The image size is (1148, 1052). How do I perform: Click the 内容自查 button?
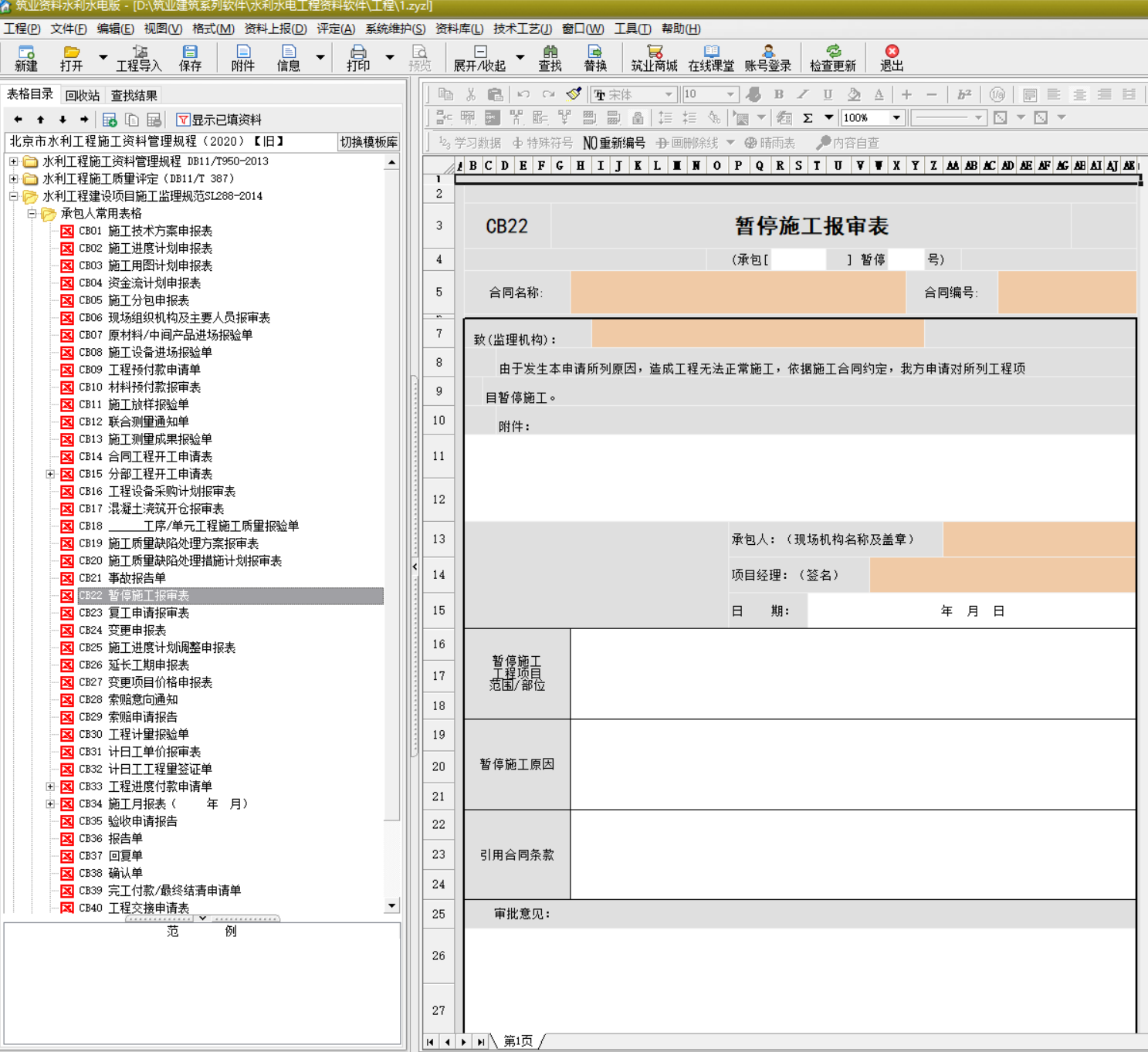[848, 143]
